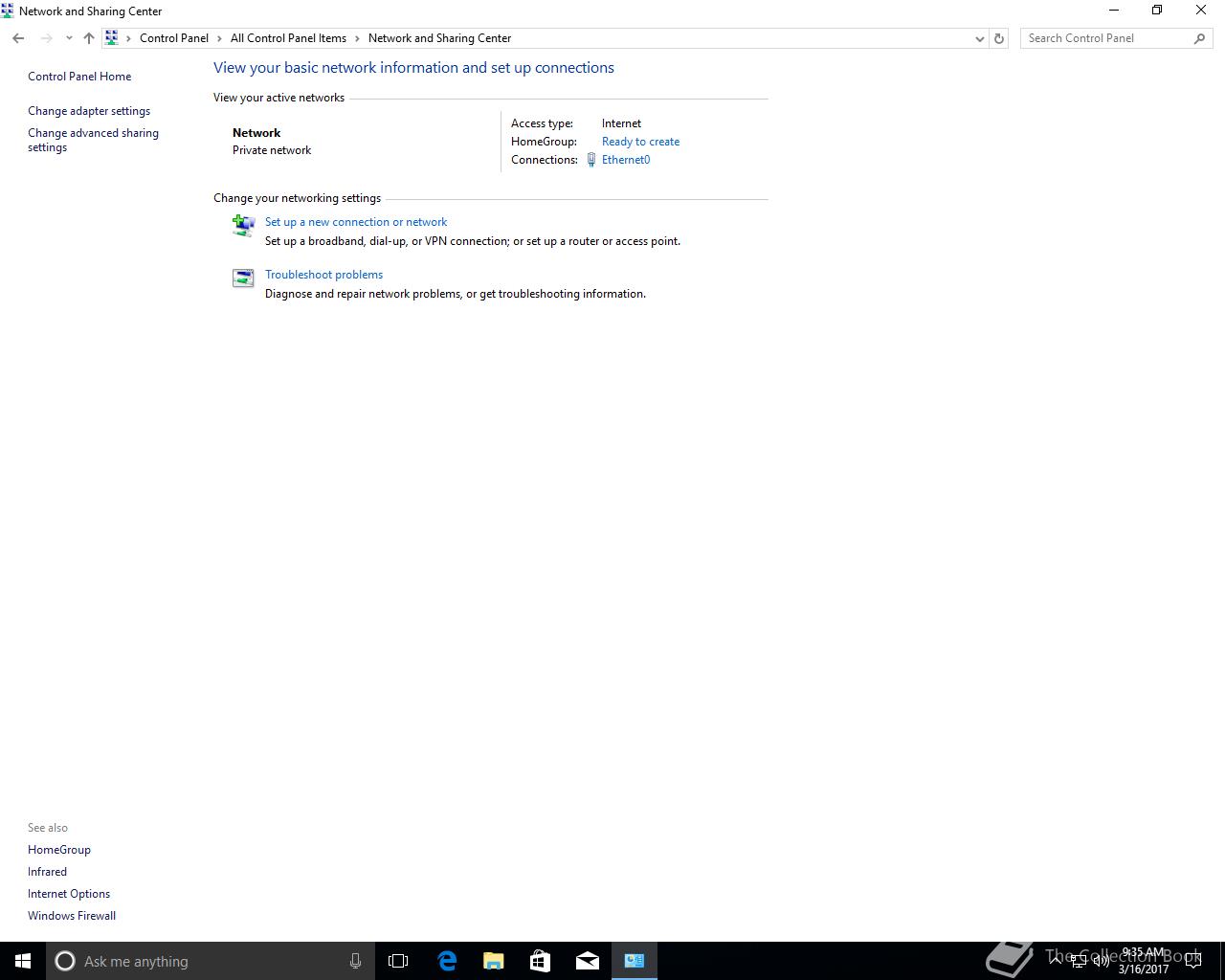Expand the address bar history dropdown
Screen dimensions: 1225x980
click(979, 38)
